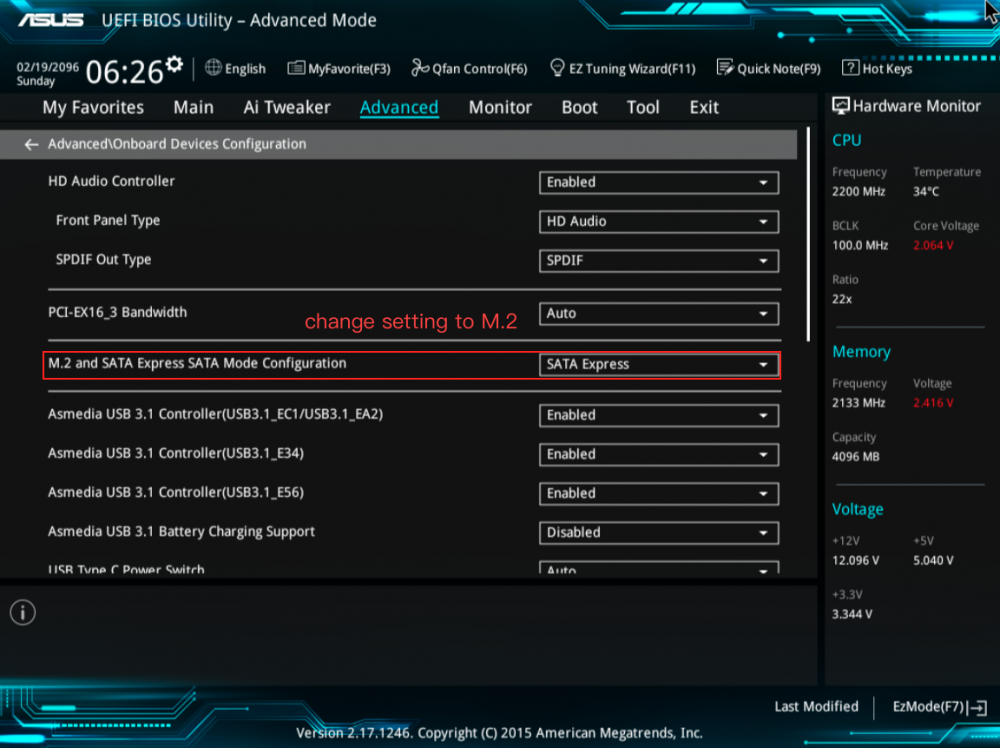Switch to Ai Tweaker tab
The height and width of the screenshot is (748, 1000).
pyautogui.click(x=287, y=107)
